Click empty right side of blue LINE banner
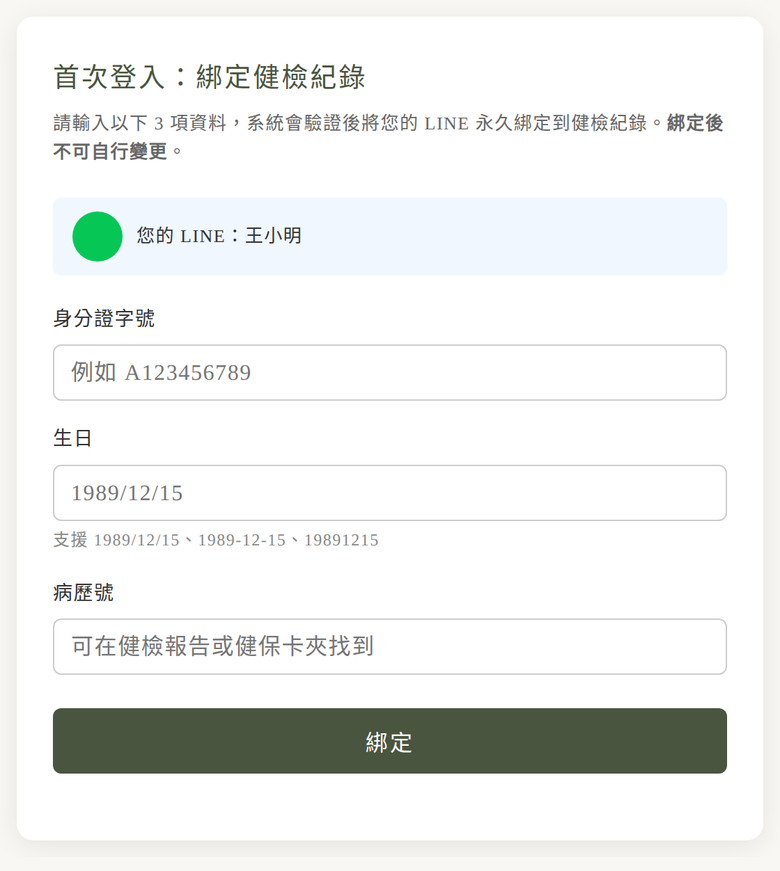Screen dimensions: 780x871 560,237
